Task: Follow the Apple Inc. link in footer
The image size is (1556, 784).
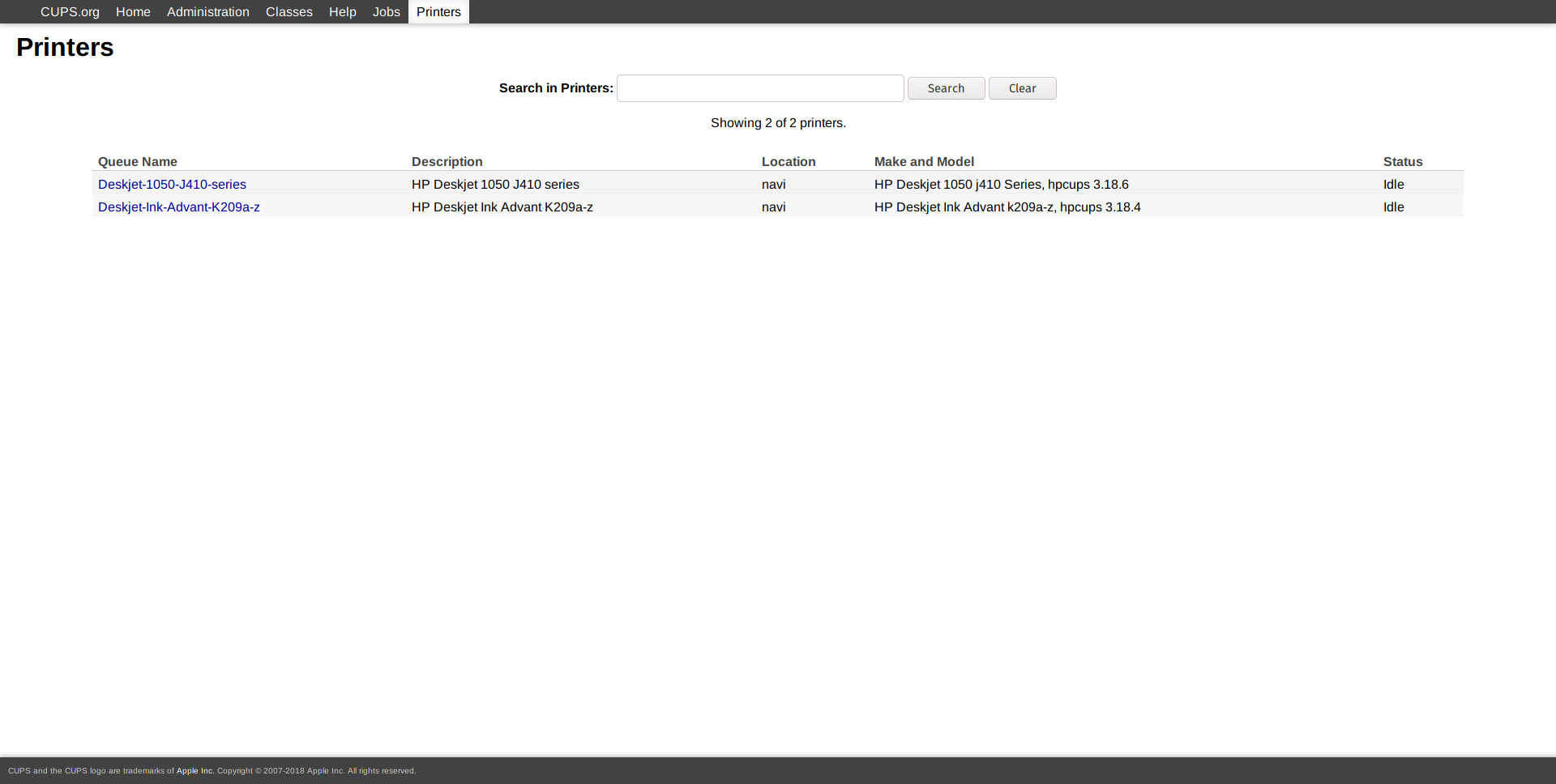Action: coord(194,771)
